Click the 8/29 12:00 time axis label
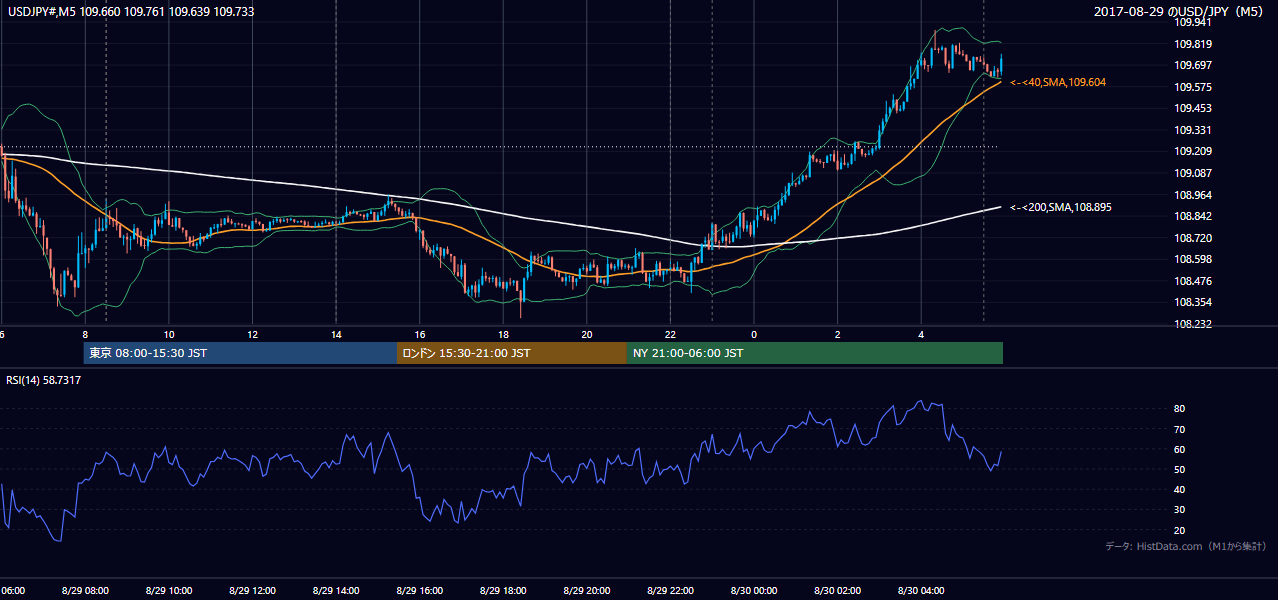 coord(252,590)
